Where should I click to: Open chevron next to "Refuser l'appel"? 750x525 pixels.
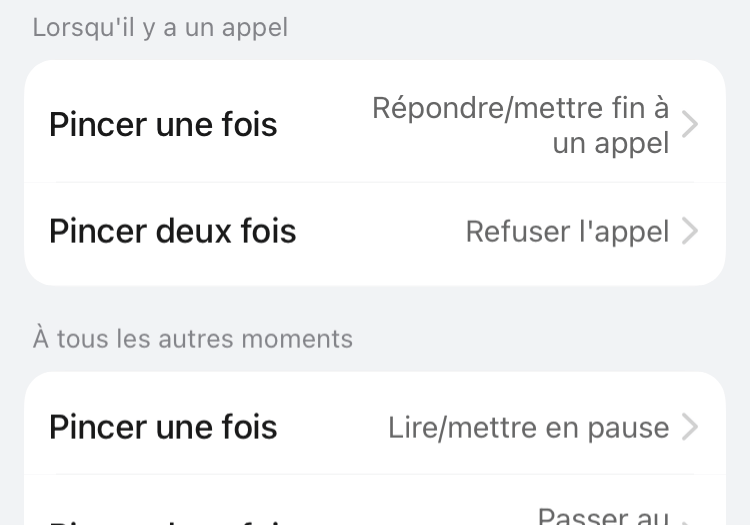click(x=690, y=232)
